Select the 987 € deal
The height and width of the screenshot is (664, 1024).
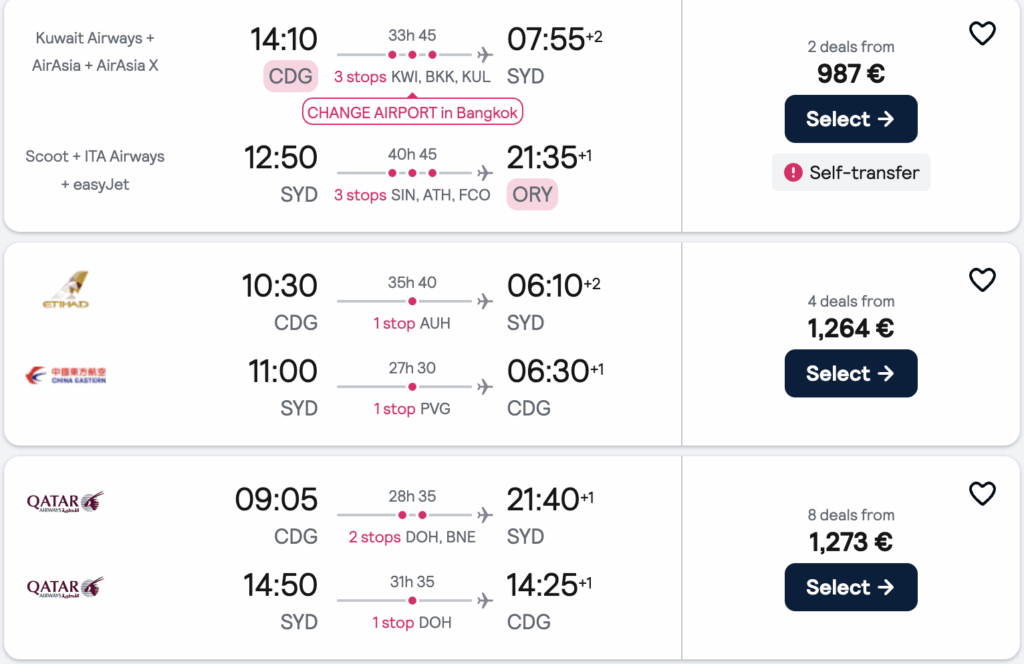point(850,119)
